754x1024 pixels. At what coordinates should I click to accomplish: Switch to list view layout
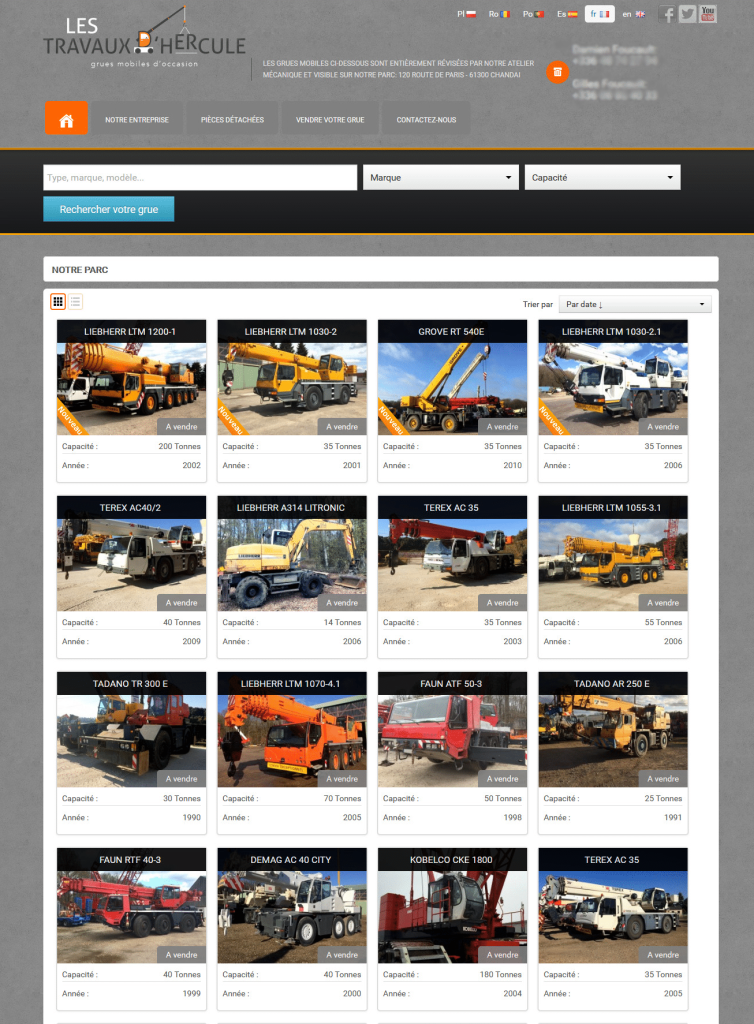pyautogui.click(x=75, y=302)
